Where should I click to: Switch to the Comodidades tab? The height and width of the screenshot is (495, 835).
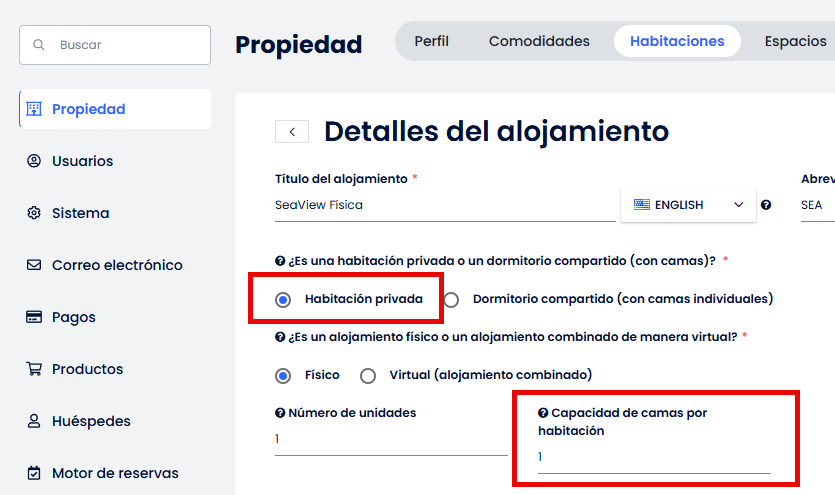pyautogui.click(x=539, y=42)
